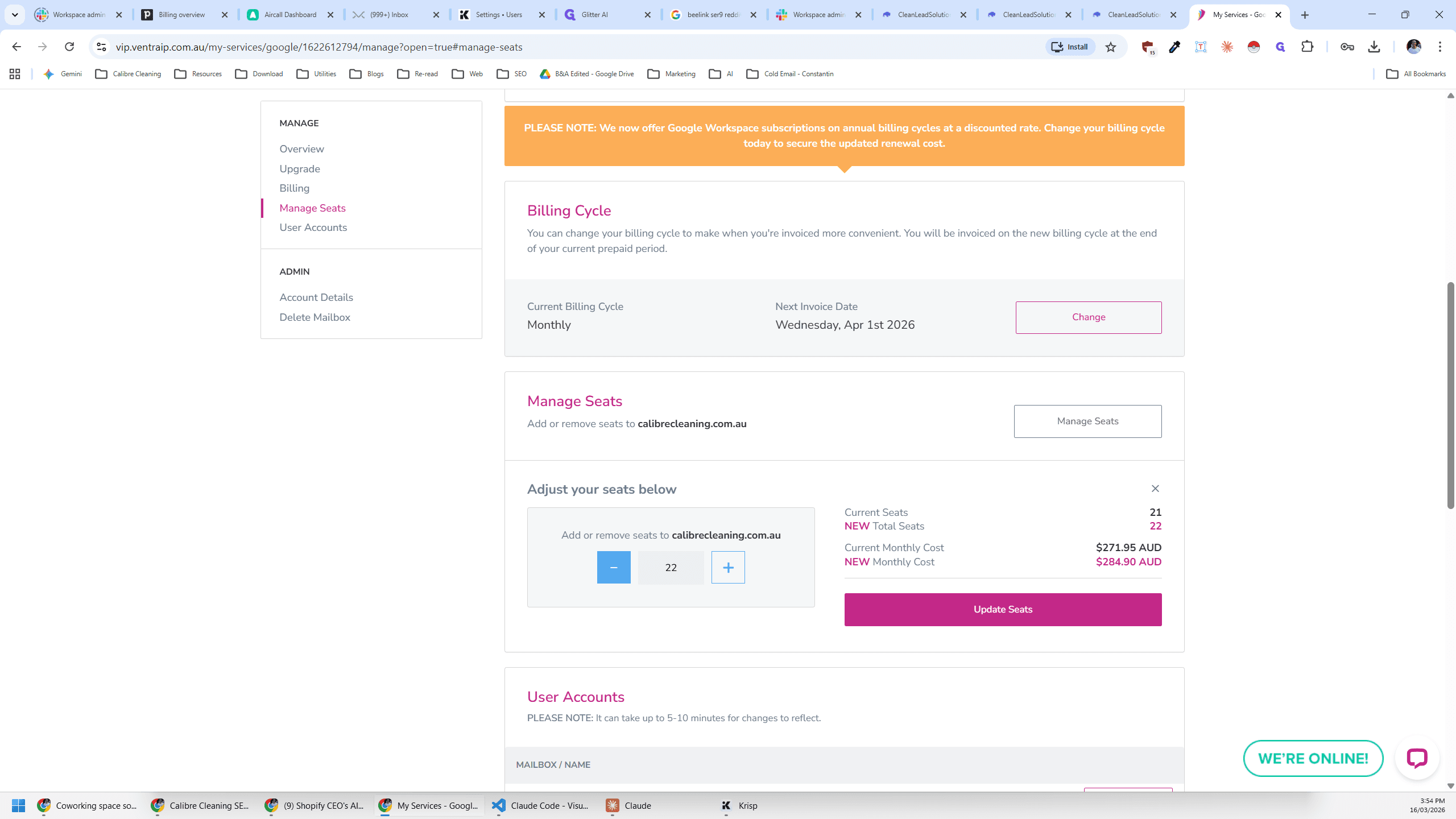Viewport: 1456px width, 819px height.
Task: Open Claude Code in Visual Studio taskbar item
Action: click(541, 805)
